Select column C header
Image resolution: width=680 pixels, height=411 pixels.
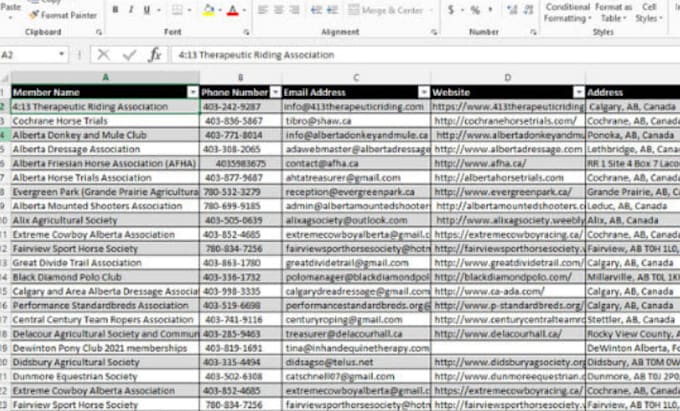coord(356,77)
